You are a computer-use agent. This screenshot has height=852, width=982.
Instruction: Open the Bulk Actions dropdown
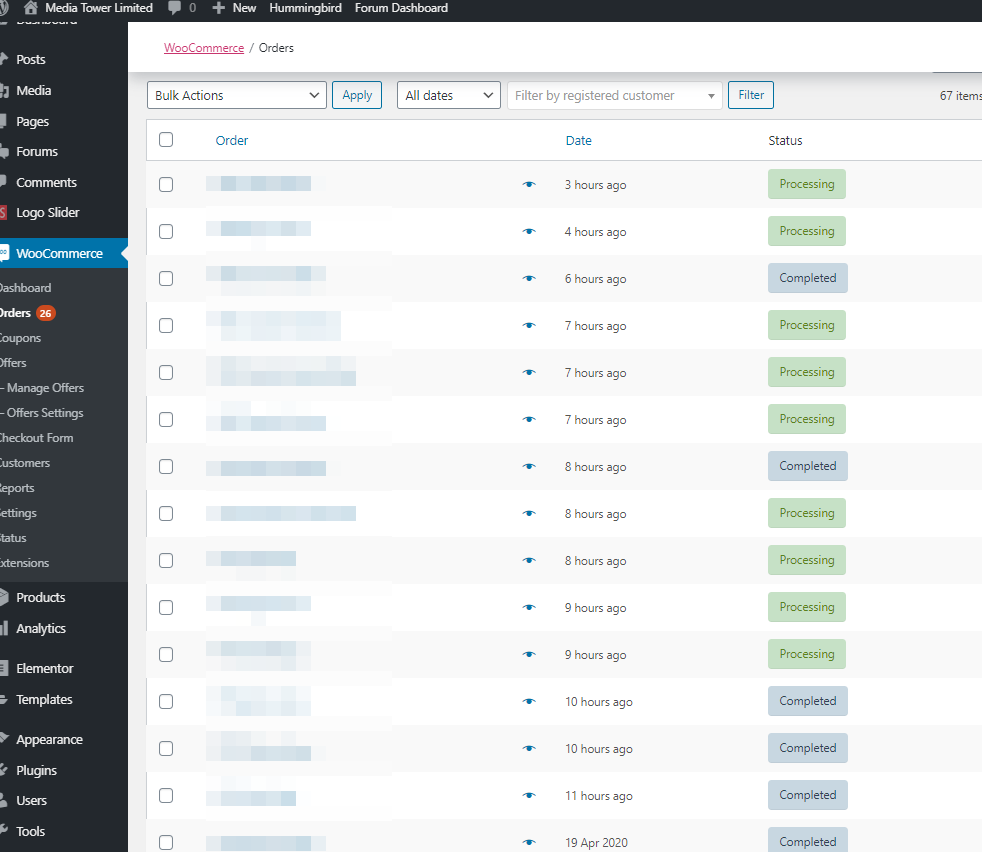click(x=236, y=95)
